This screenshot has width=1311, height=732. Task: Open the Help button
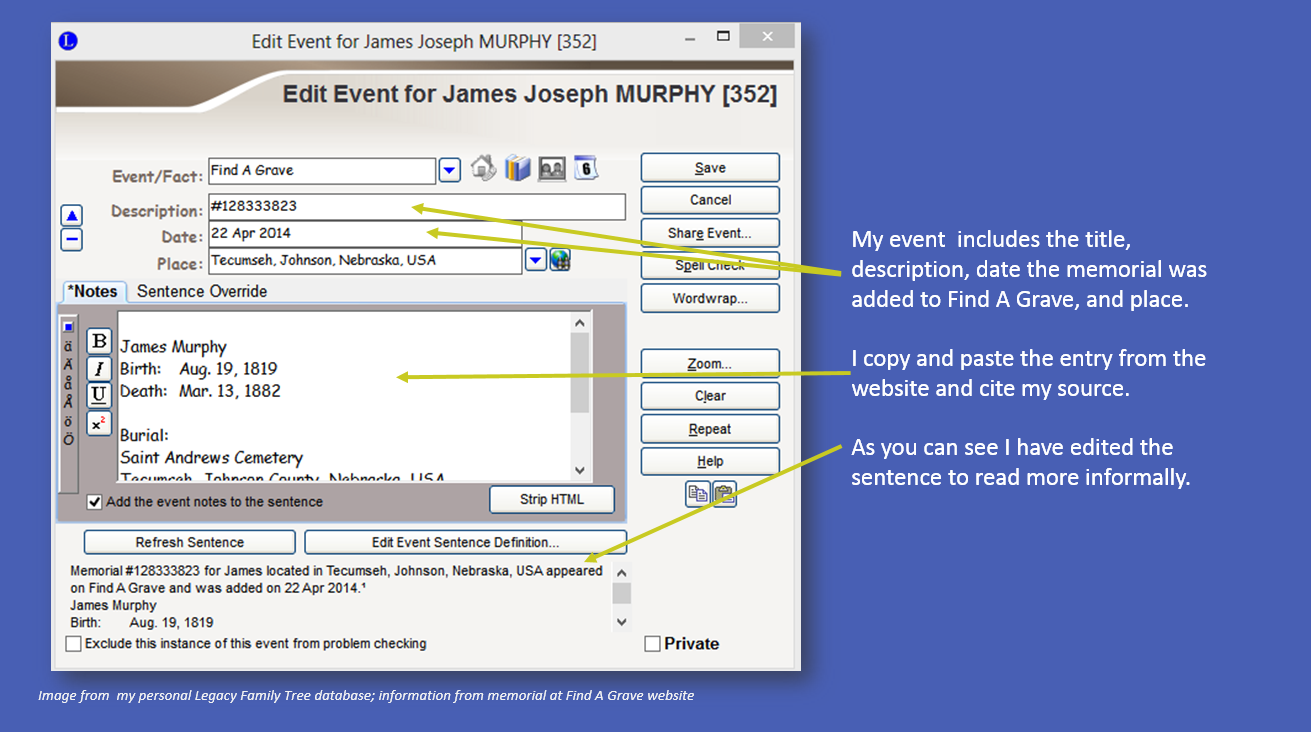pyautogui.click(x=710, y=461)
